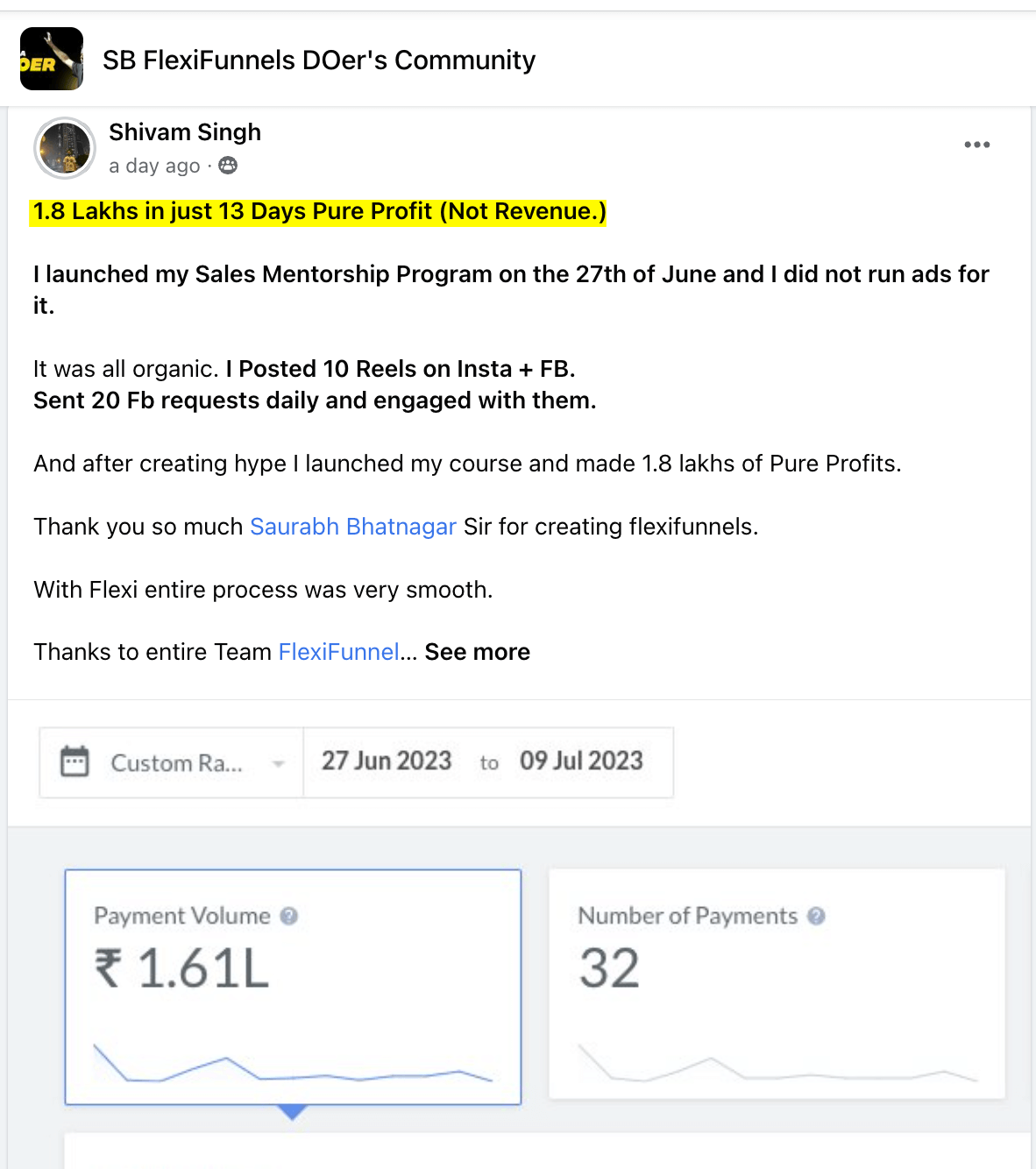Click Shivam Singh's profile picture
1036x1169 pixels.
64,148
